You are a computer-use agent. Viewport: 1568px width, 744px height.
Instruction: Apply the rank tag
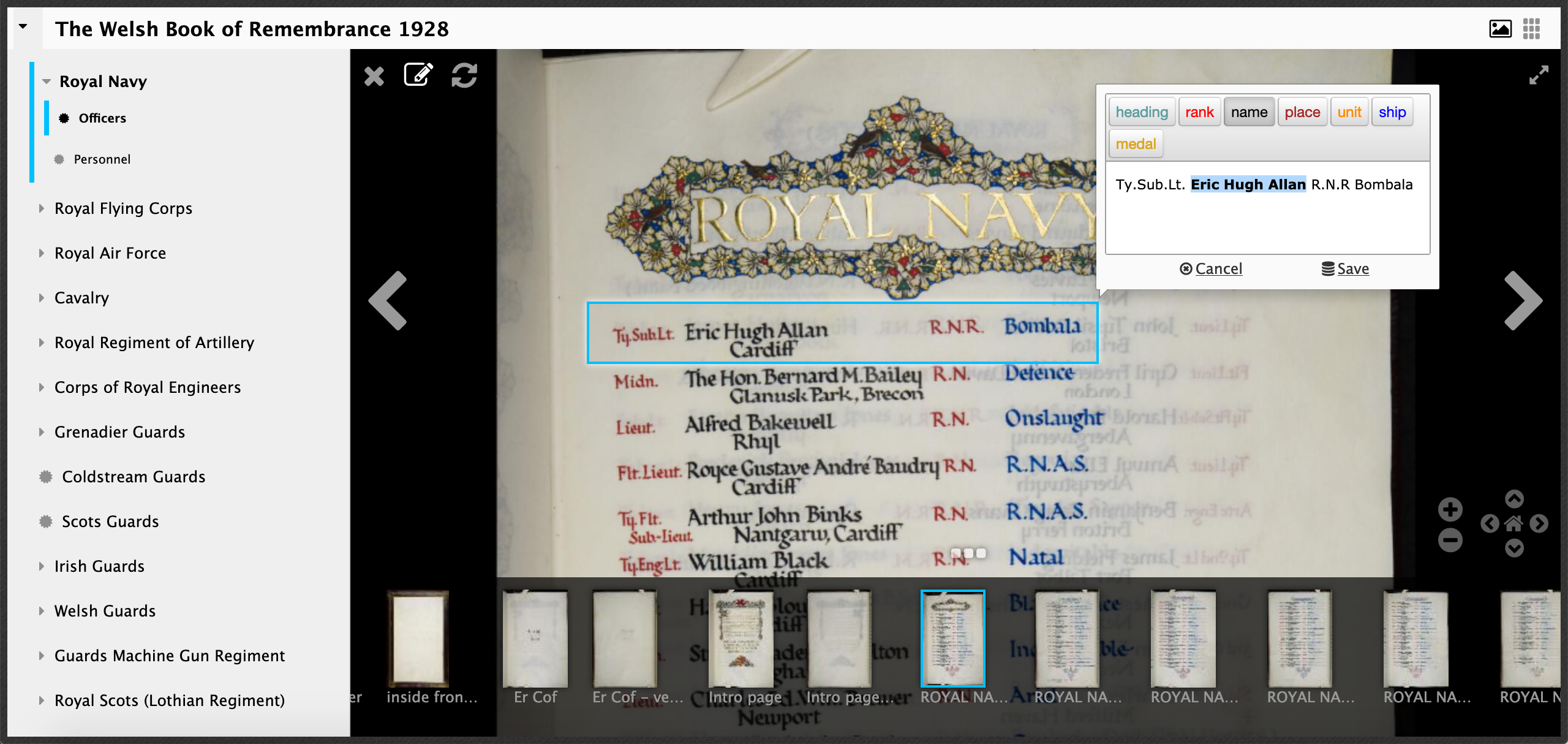[x=1199, y=112]
